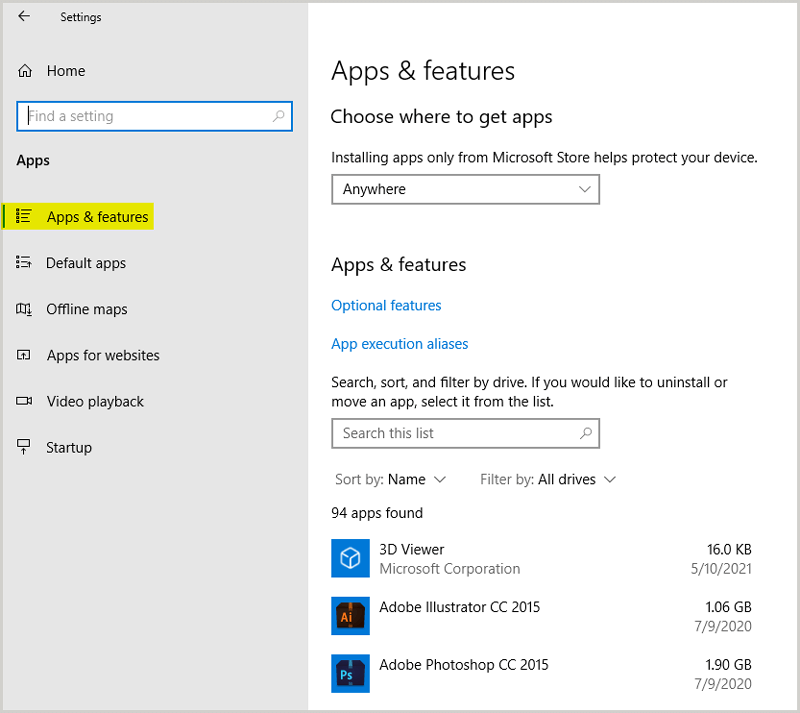Click the Search this list field

(455, 433)
